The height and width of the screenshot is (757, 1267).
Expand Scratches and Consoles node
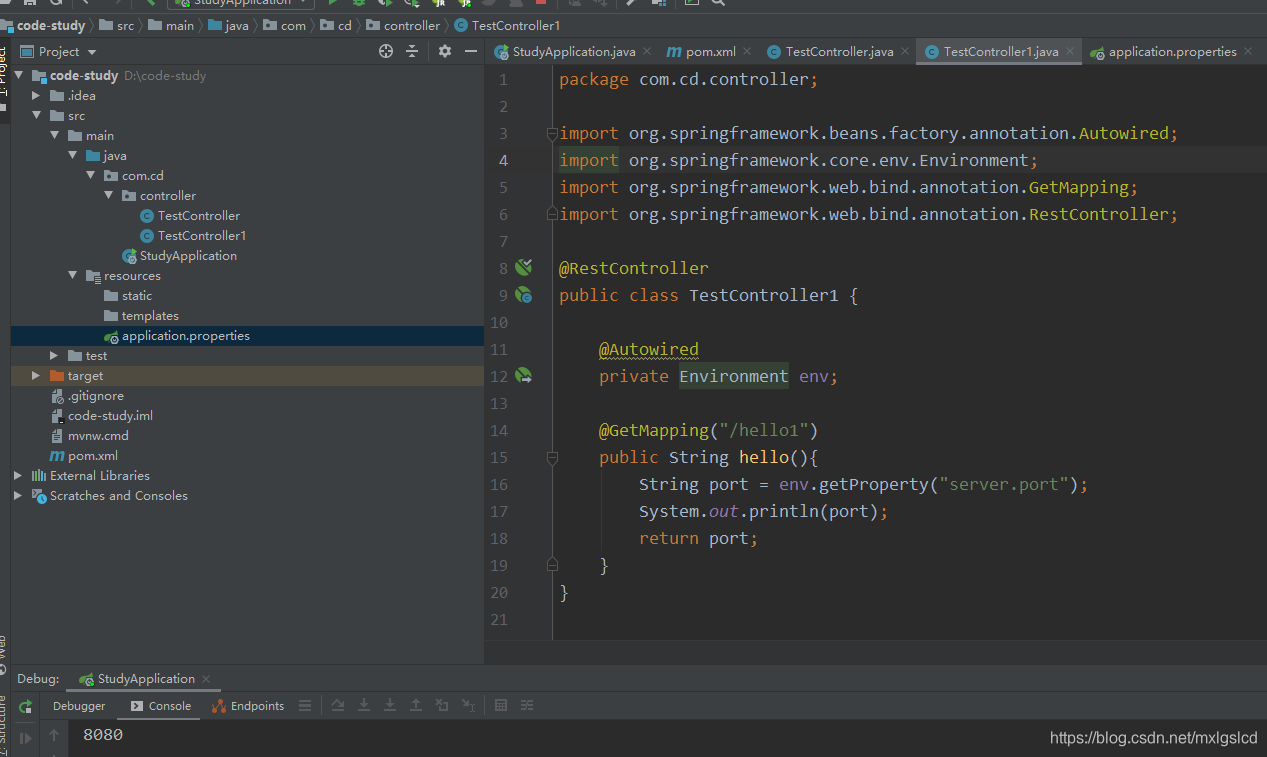point(19,496)
